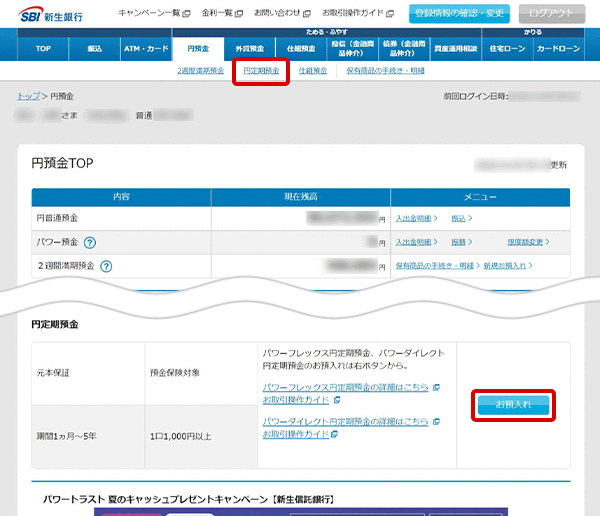Open お問い合わせ link in header
This screenshot has height=516, width=600.
pyautogui.click(x=282, y=13)
